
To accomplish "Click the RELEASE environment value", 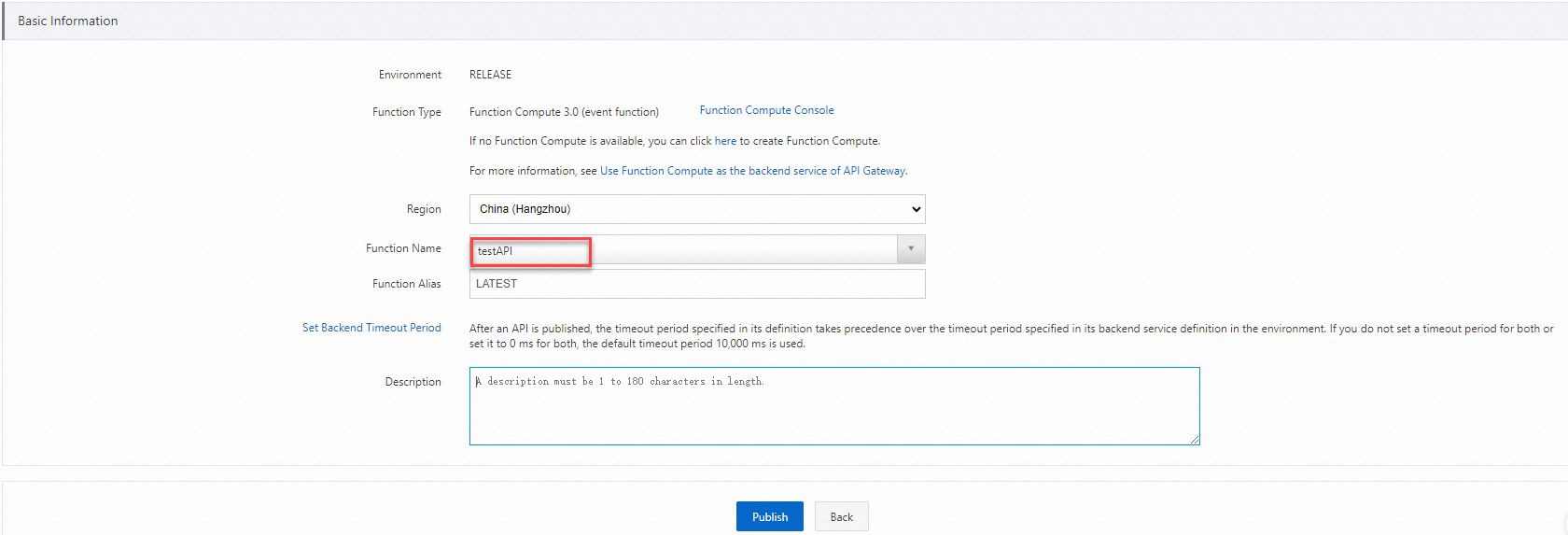I will [490, 75].
